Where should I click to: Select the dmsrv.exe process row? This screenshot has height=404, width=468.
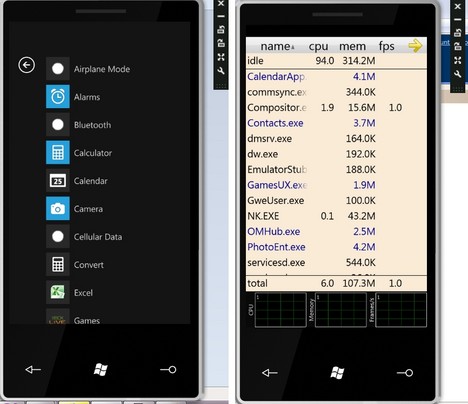[336, 138]
